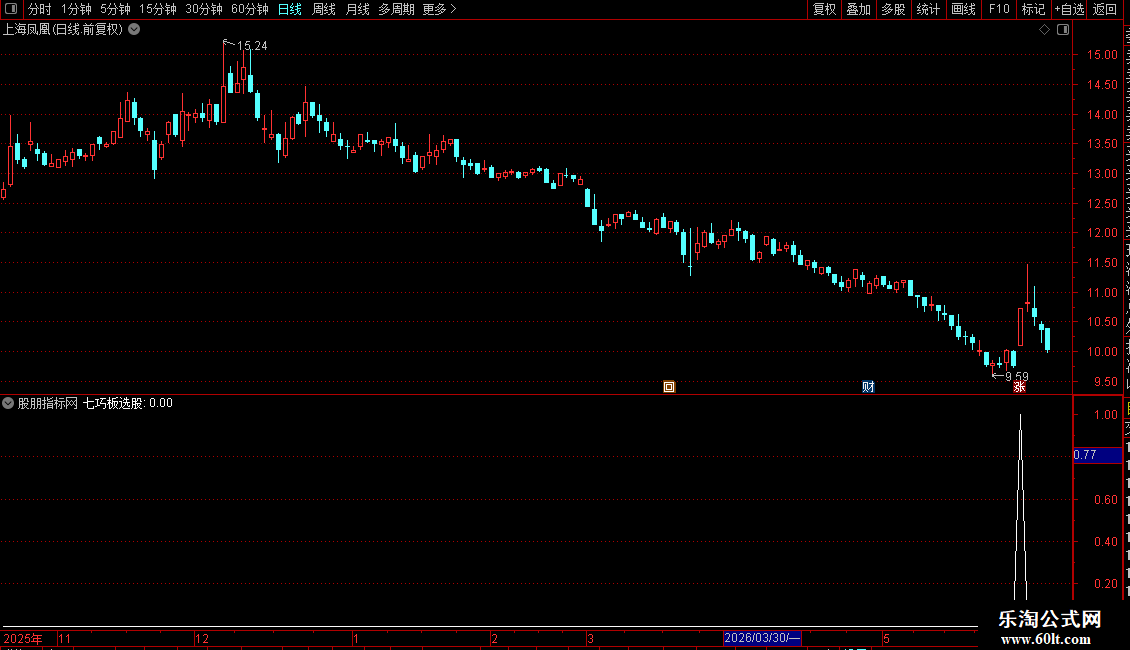Select the 60分钟 period
This screenshot has width=1130, height=650.
[x=250, y=9]
